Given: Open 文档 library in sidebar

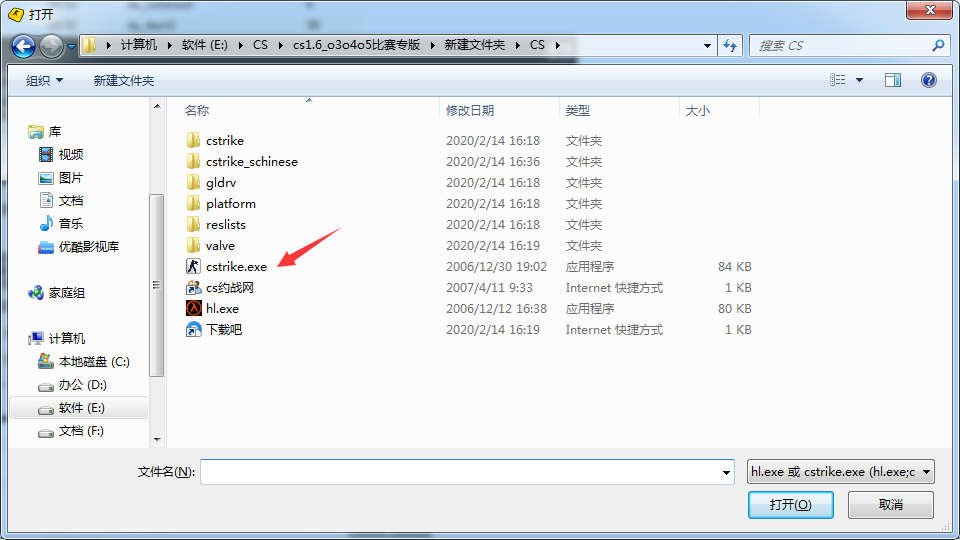Looking at the screenshot, I should 70,200.
